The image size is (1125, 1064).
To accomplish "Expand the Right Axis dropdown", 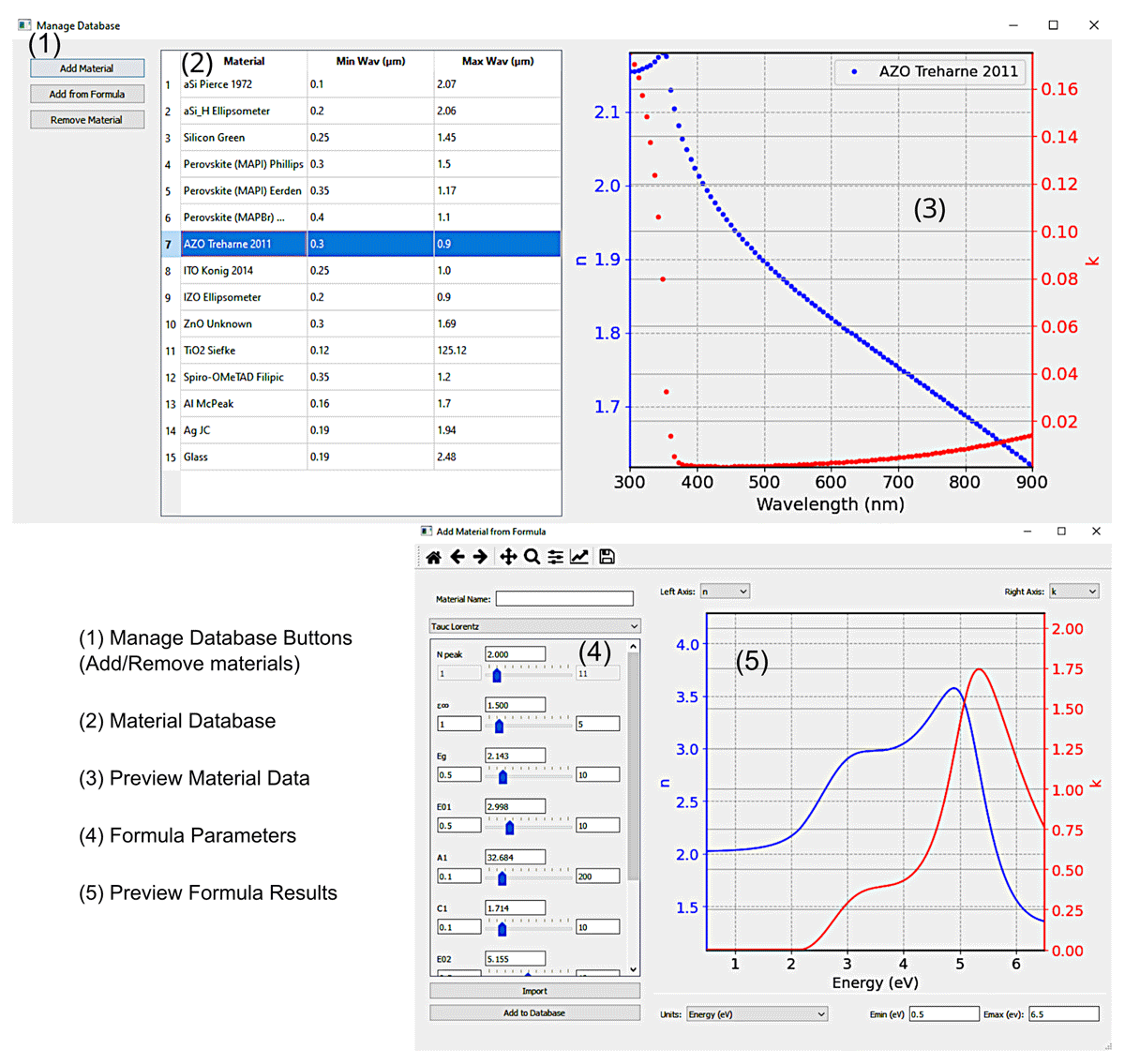I will 1073,592.
